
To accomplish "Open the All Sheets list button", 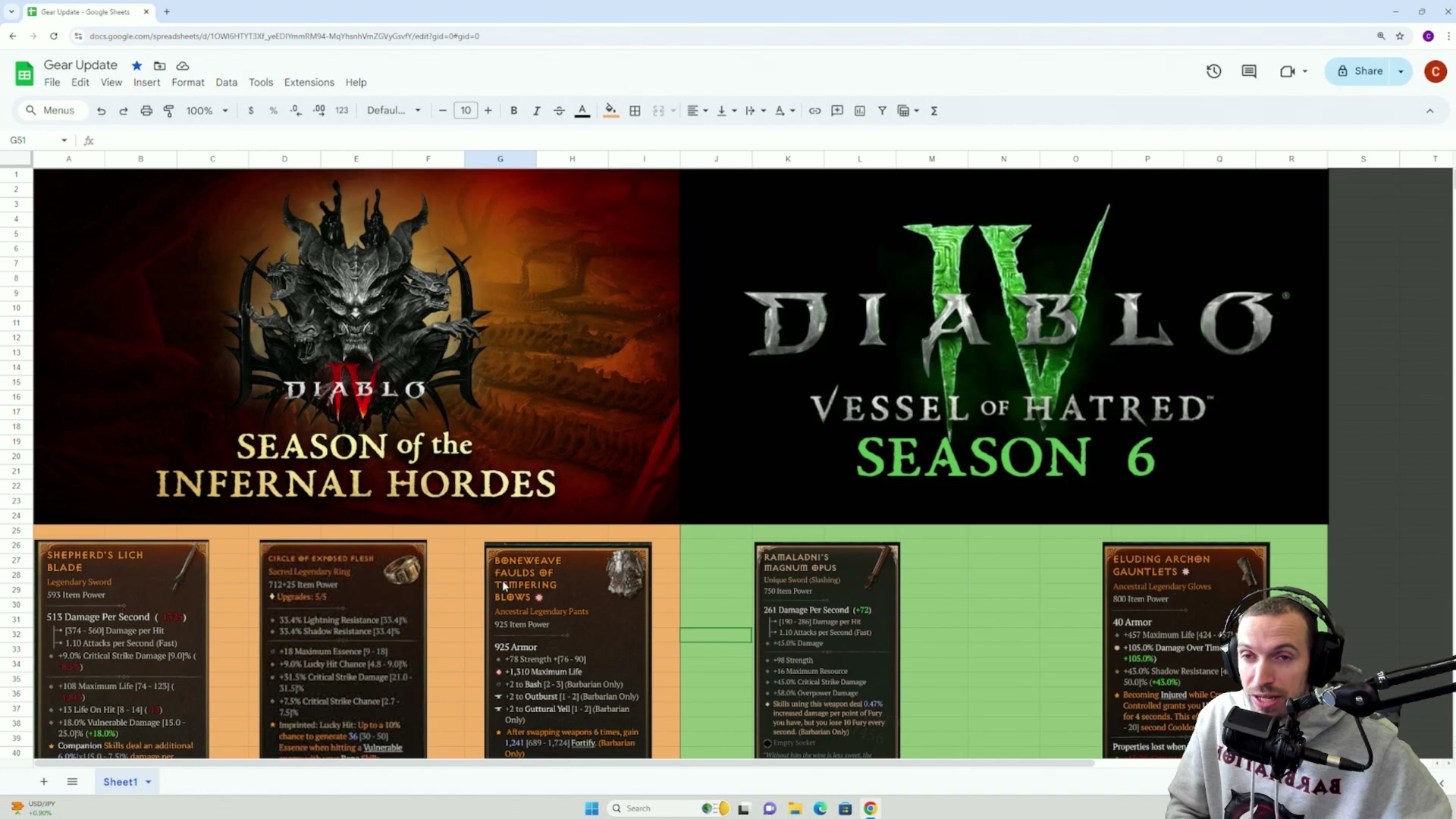I will 72,782.
